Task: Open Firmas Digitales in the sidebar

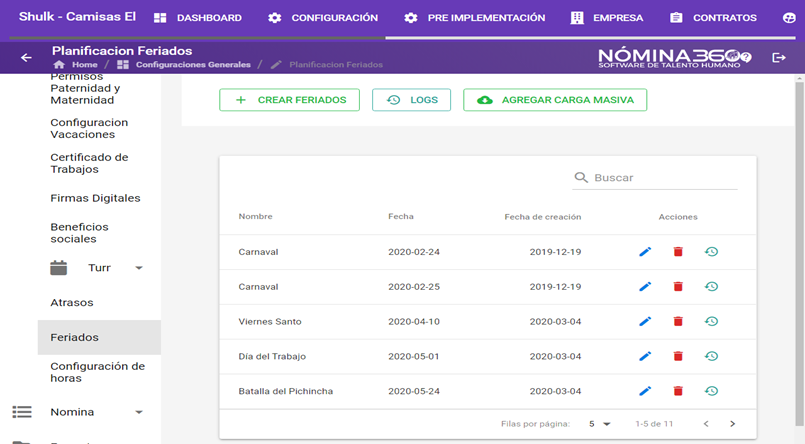Action: pos(95,198)
